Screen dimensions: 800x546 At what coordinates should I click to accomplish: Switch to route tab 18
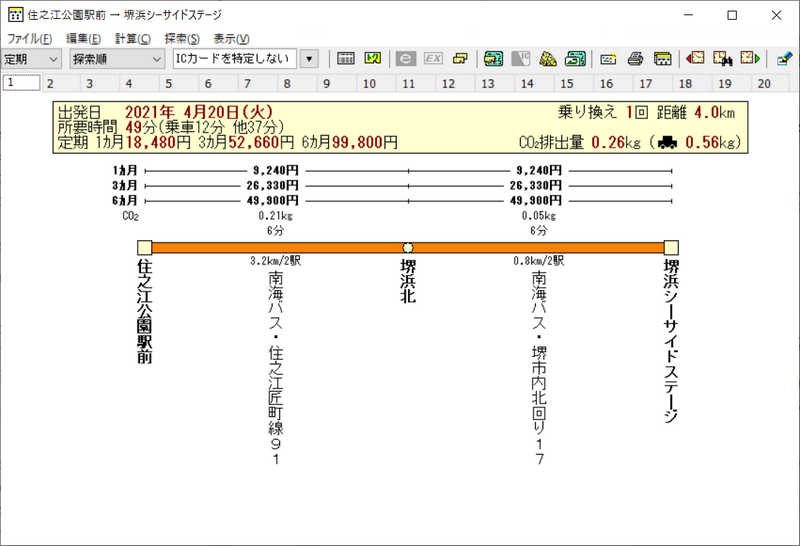pyautogui.click(x=693, y=83)
